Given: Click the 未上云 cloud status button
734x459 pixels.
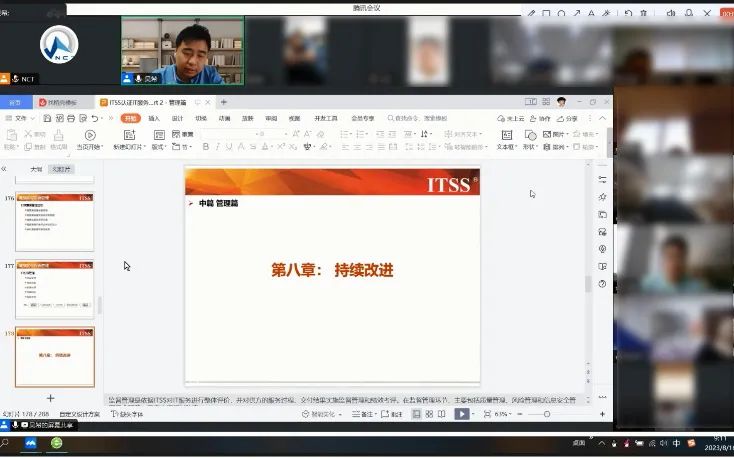Looking at the screenshot, I should [511, 118].
